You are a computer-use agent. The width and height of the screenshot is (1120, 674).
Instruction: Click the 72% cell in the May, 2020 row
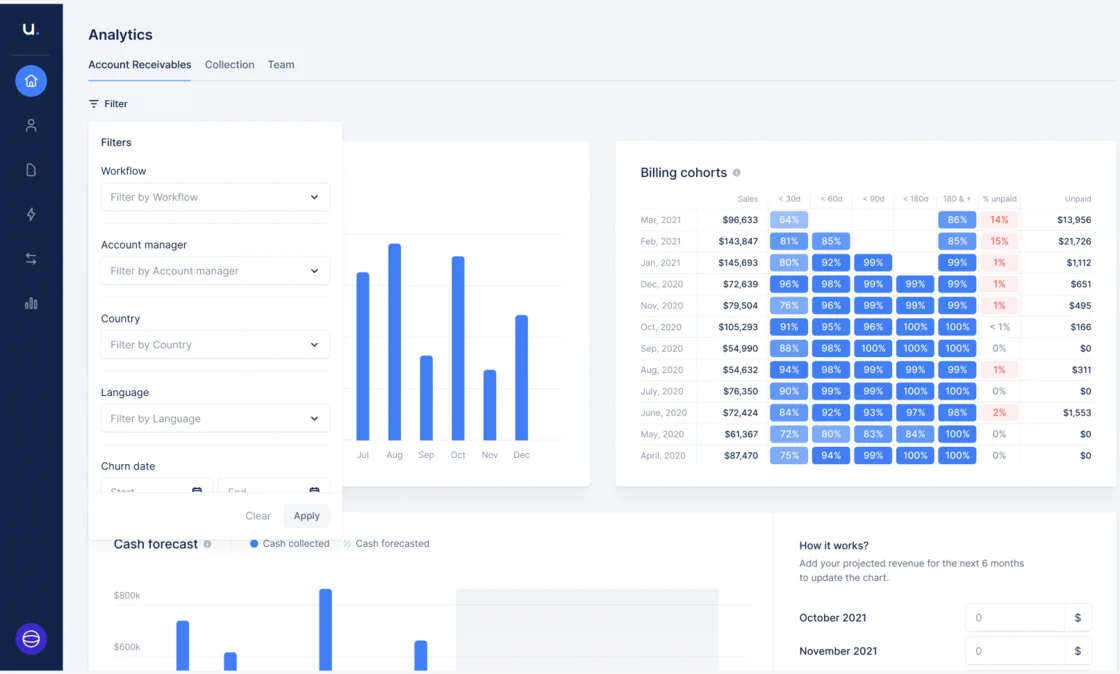(789, 434)
